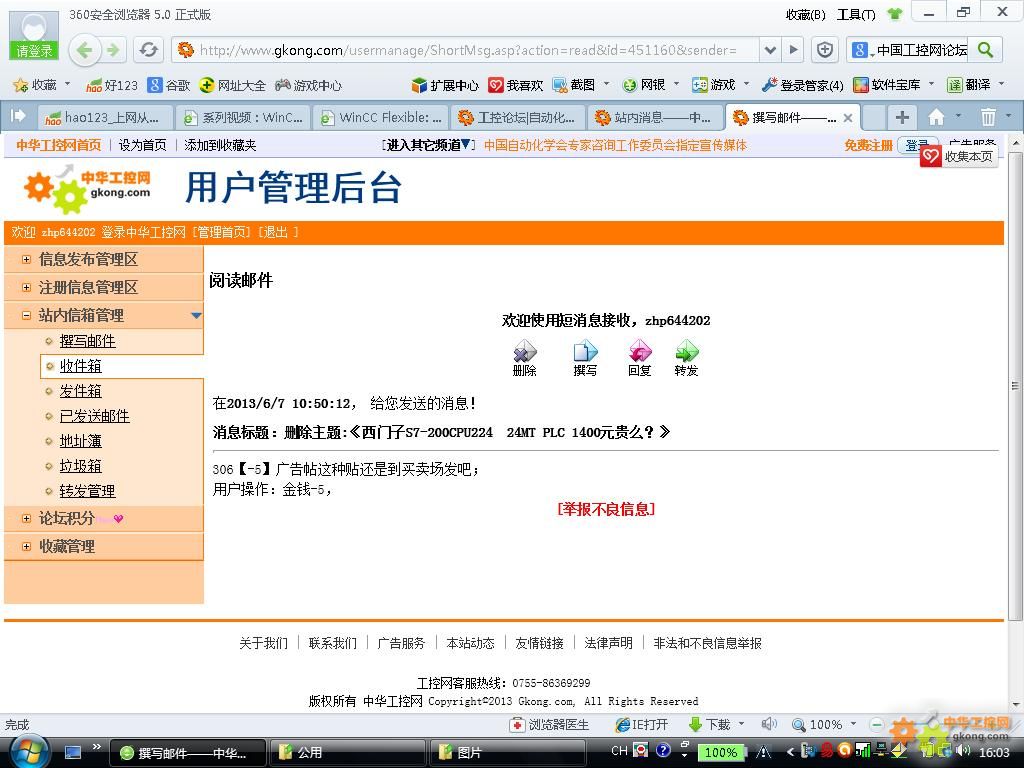Open the 翻译 translate tool
This screenshot has height=768, width=1024.
(970, 85)
